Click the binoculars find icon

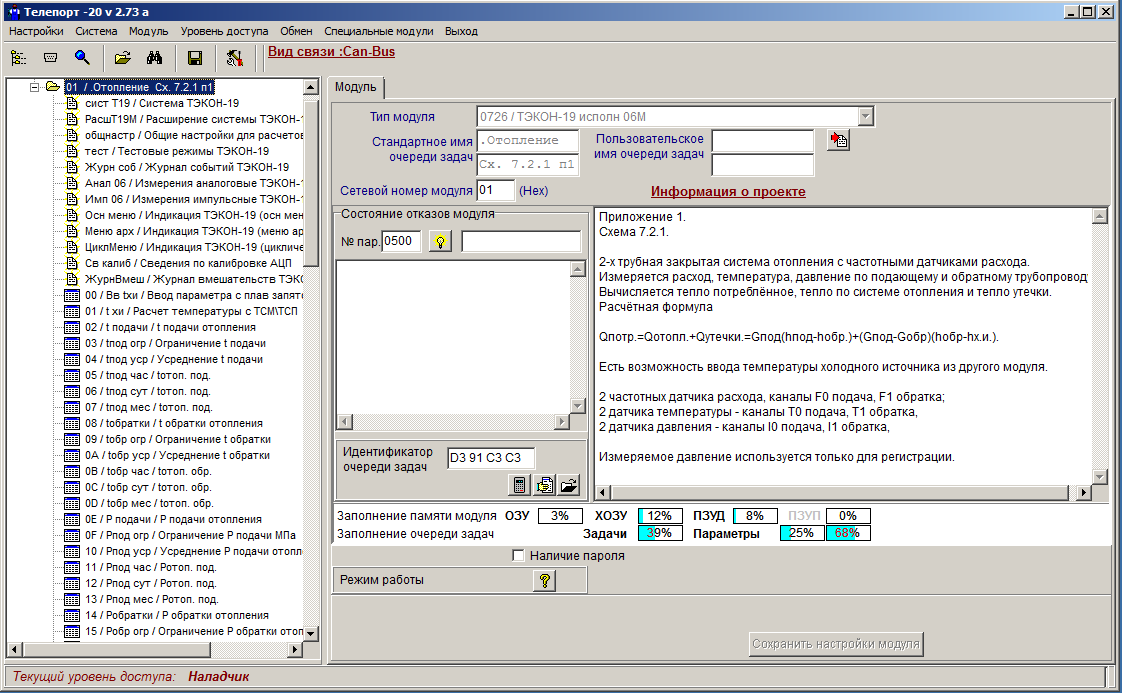click(155, 58)
